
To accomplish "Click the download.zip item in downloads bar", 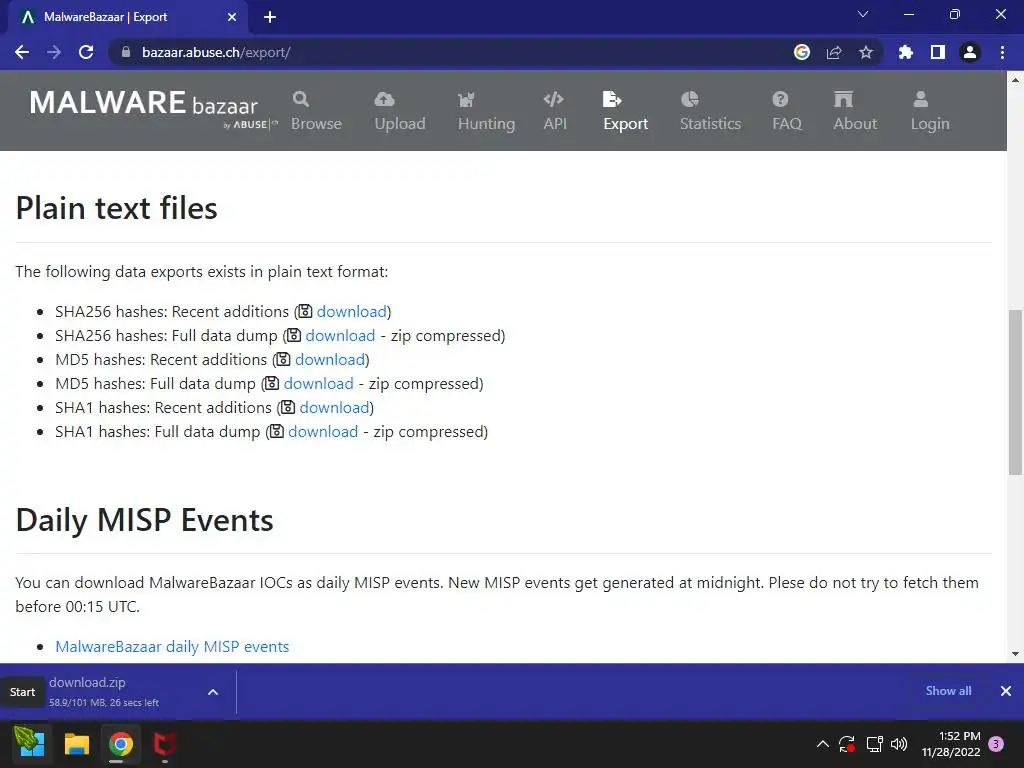I will (x=103, y=692).
